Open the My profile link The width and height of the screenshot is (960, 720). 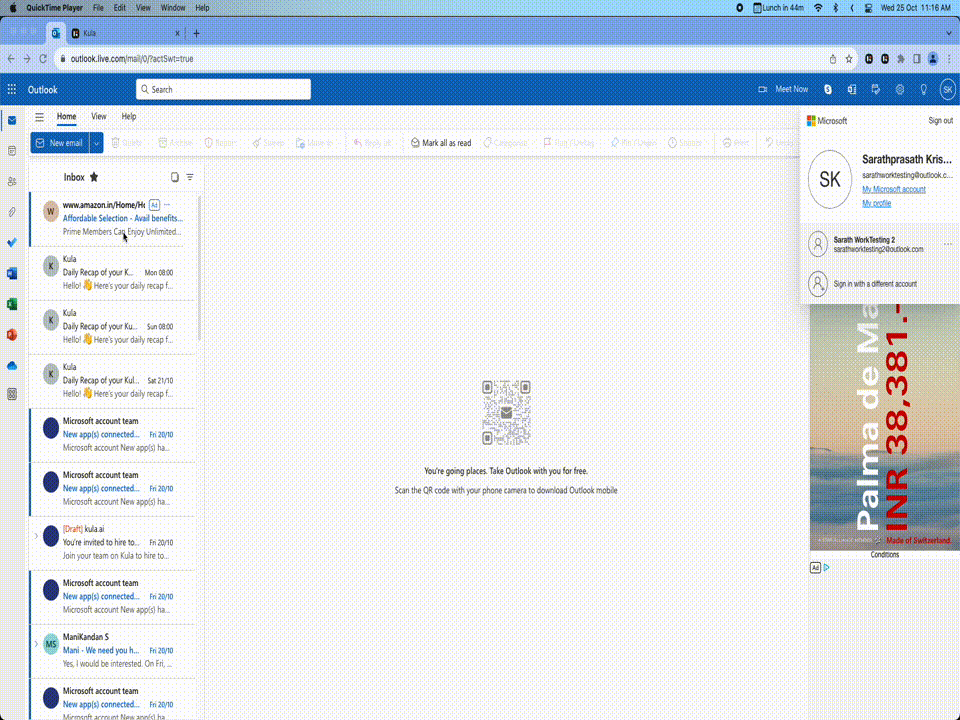pos(876,203)
